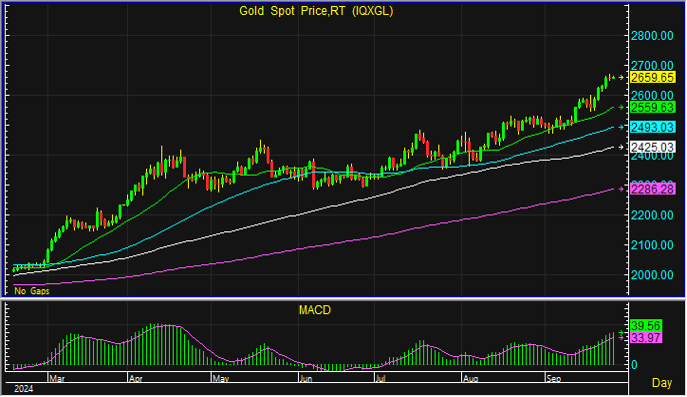Click the Day interval label

pos(662,383)
